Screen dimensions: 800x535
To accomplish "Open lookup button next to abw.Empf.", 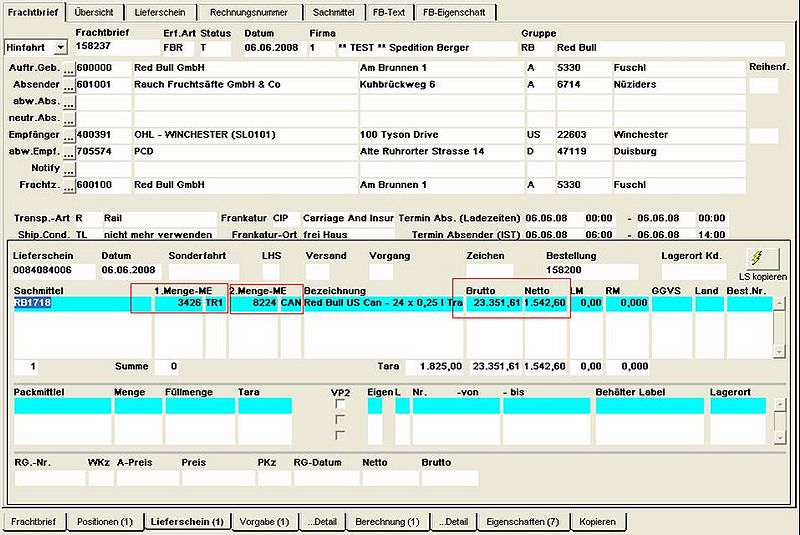I will (x=69, y=152).
